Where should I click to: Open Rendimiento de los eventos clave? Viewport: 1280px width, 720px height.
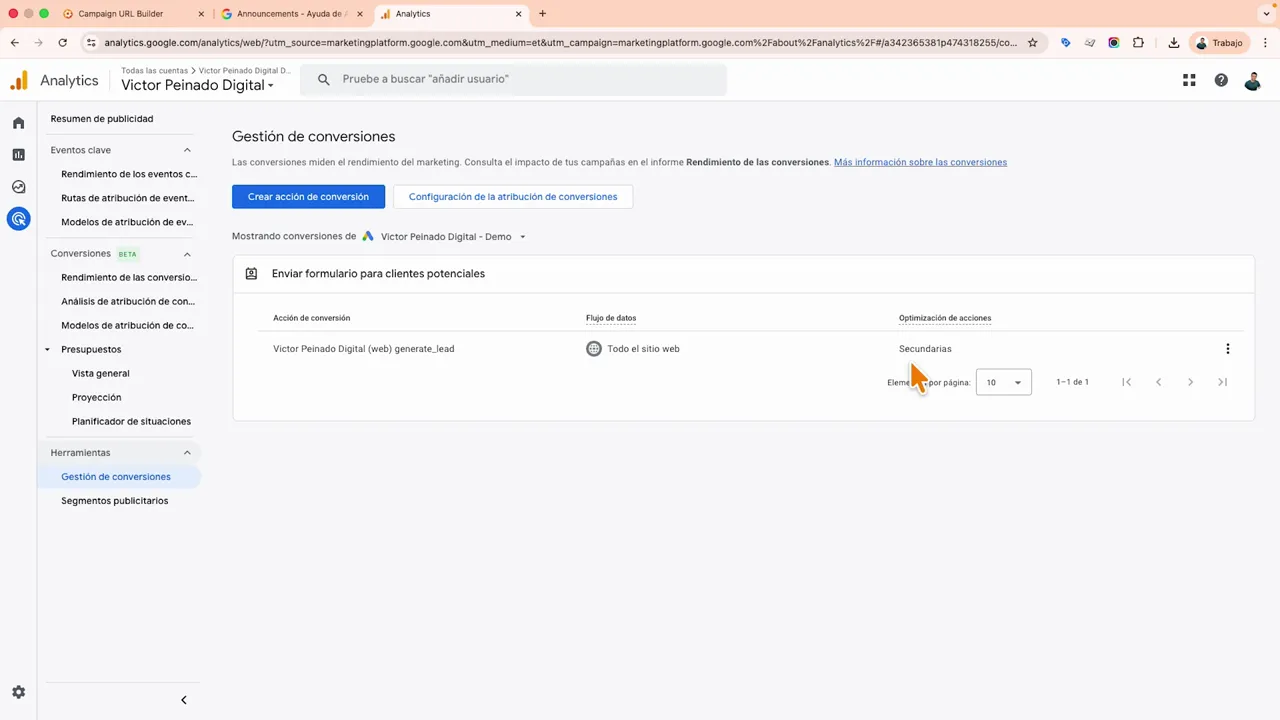click(x=129, y=174)
